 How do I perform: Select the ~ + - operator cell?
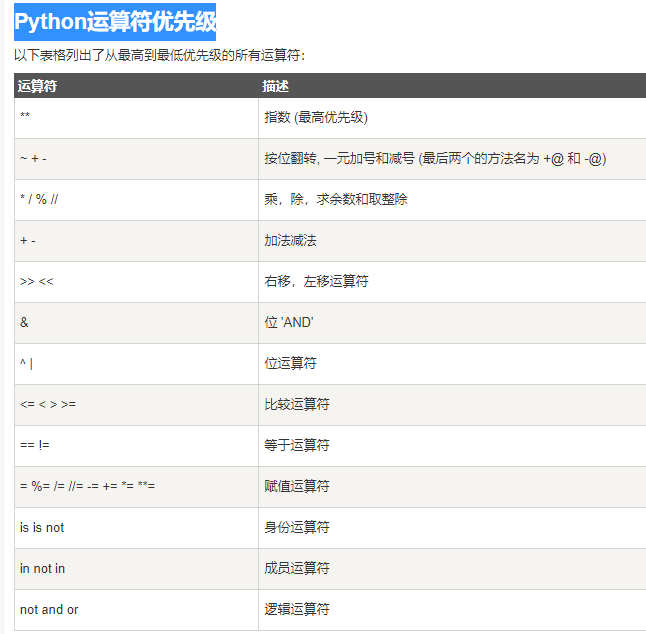click(x=136, y=159)
